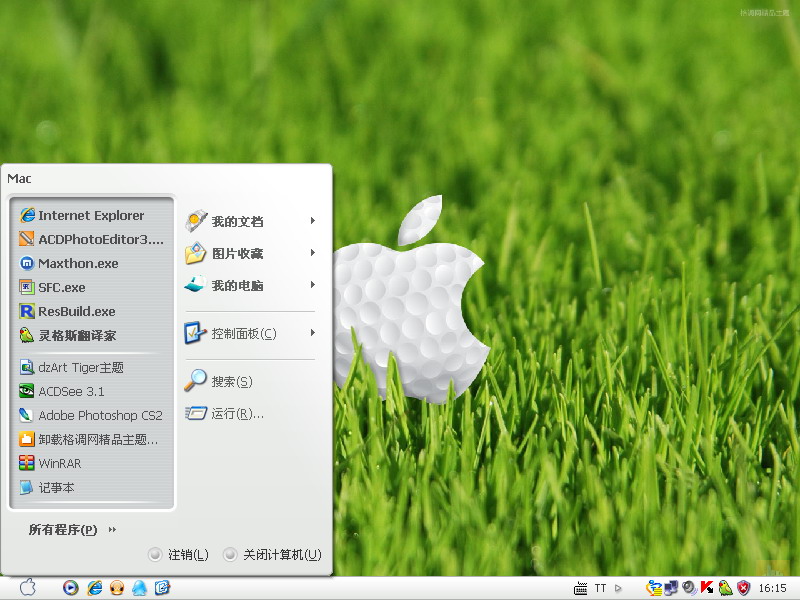
Task: Expand the 图片收藏 submenu arrow
Action: tap(313, 253)
